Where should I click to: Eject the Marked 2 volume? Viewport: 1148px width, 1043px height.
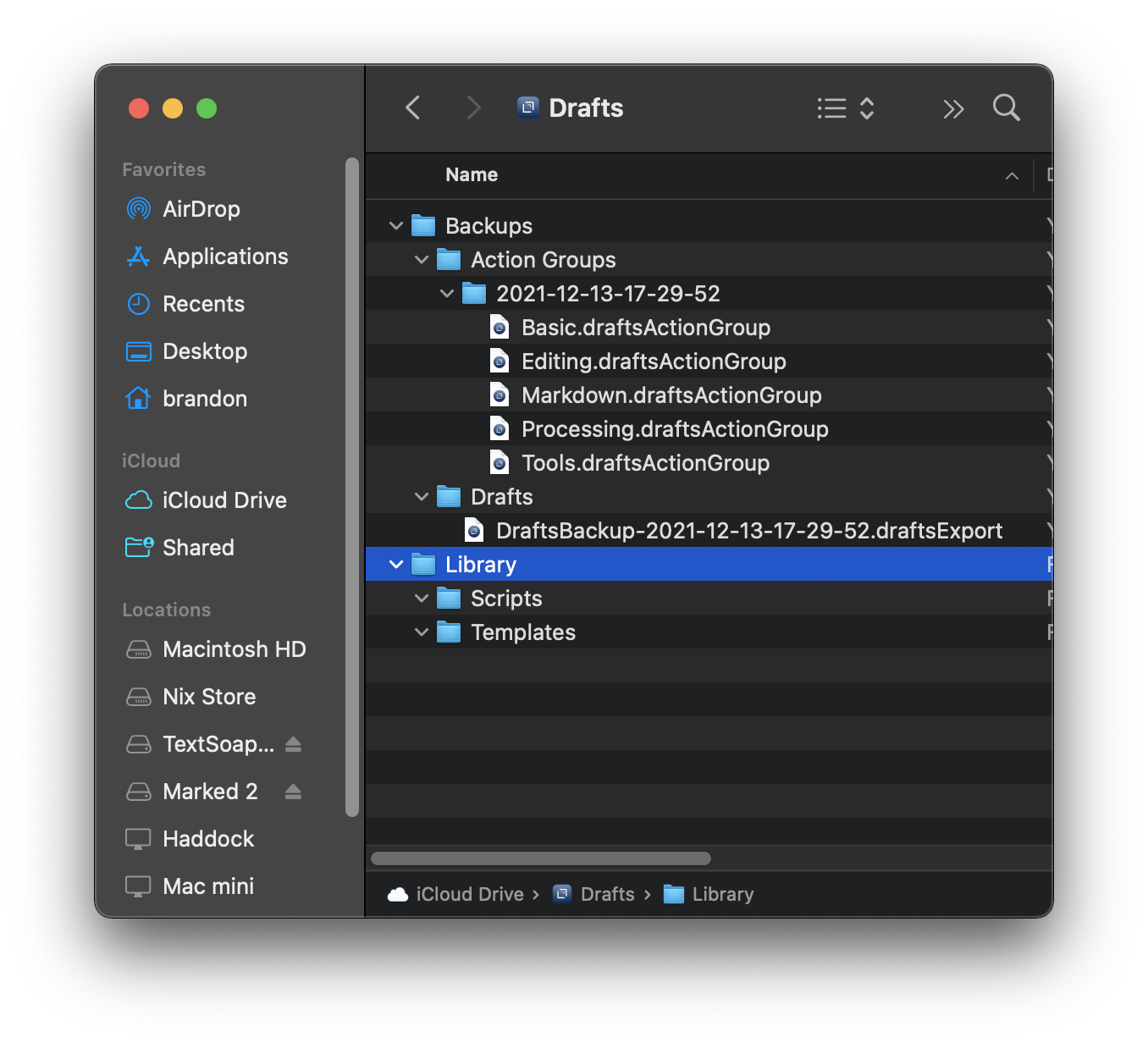click(x=293, y=792)
